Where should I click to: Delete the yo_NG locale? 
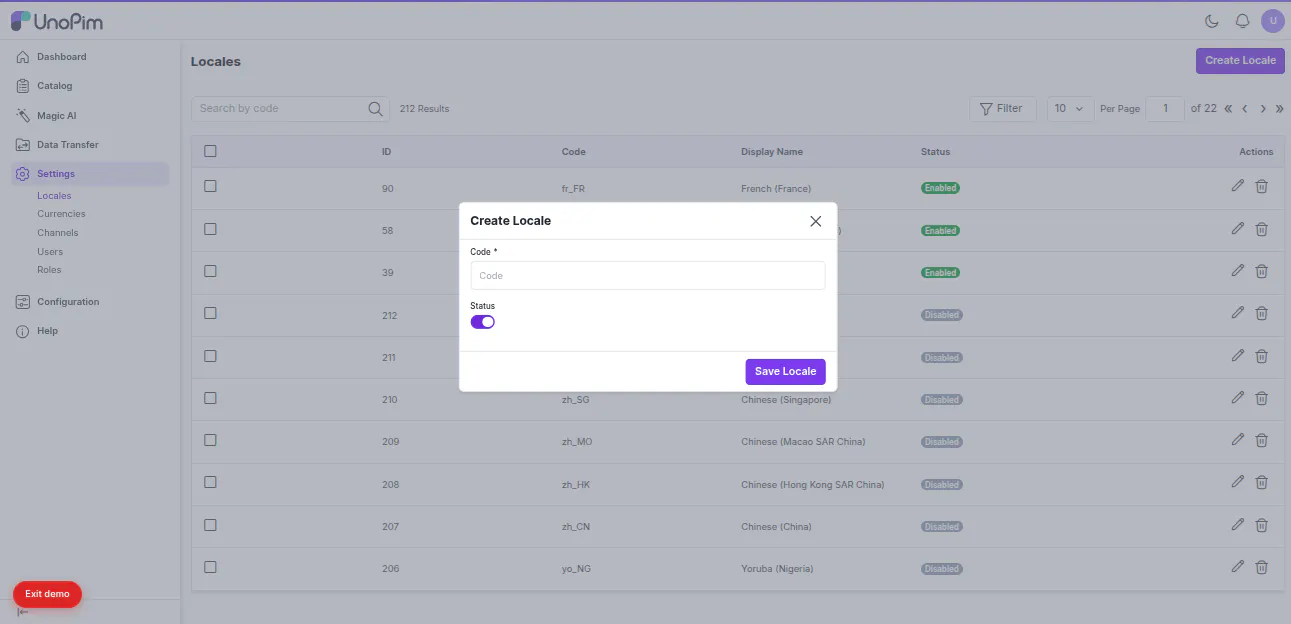(1262, 566)
